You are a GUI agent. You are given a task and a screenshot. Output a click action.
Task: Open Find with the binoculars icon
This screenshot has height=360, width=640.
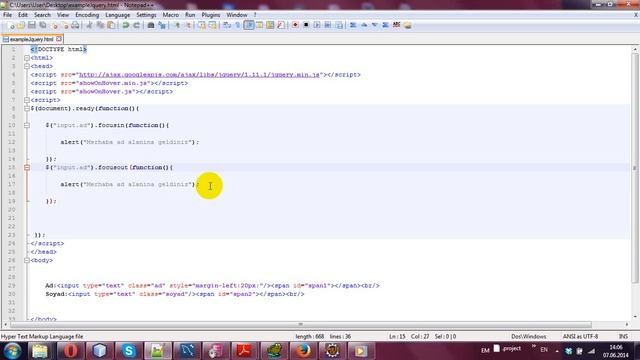point(151,25)
